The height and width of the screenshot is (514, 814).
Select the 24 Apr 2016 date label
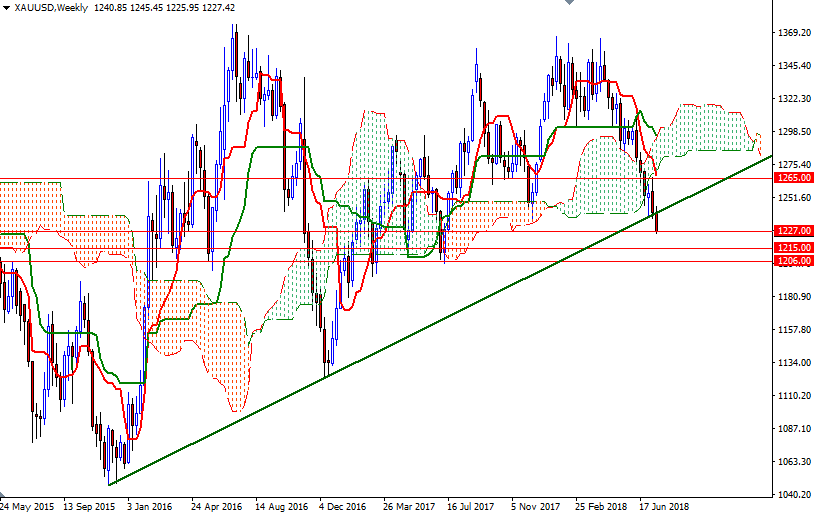click(x=216, y=507)
